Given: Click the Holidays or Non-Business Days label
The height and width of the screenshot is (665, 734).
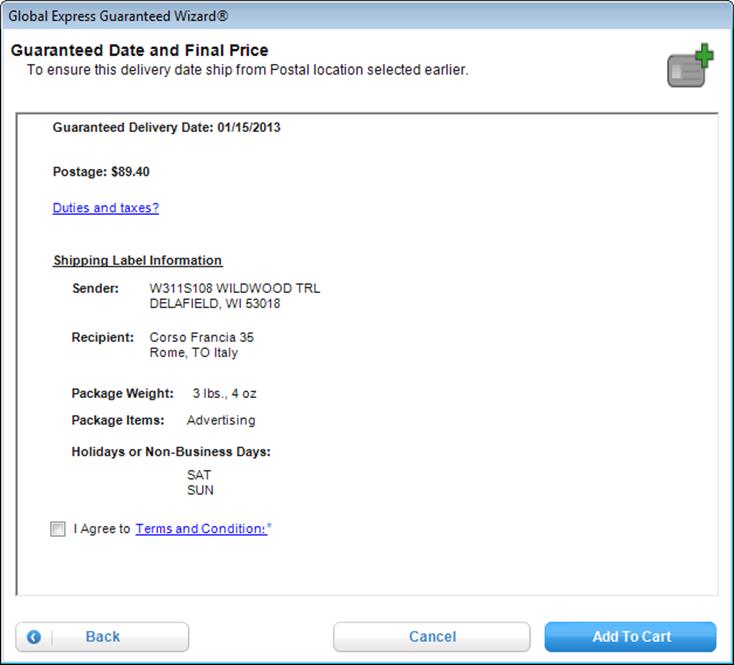Looking at the screenshot, I should tap(171, 452).
